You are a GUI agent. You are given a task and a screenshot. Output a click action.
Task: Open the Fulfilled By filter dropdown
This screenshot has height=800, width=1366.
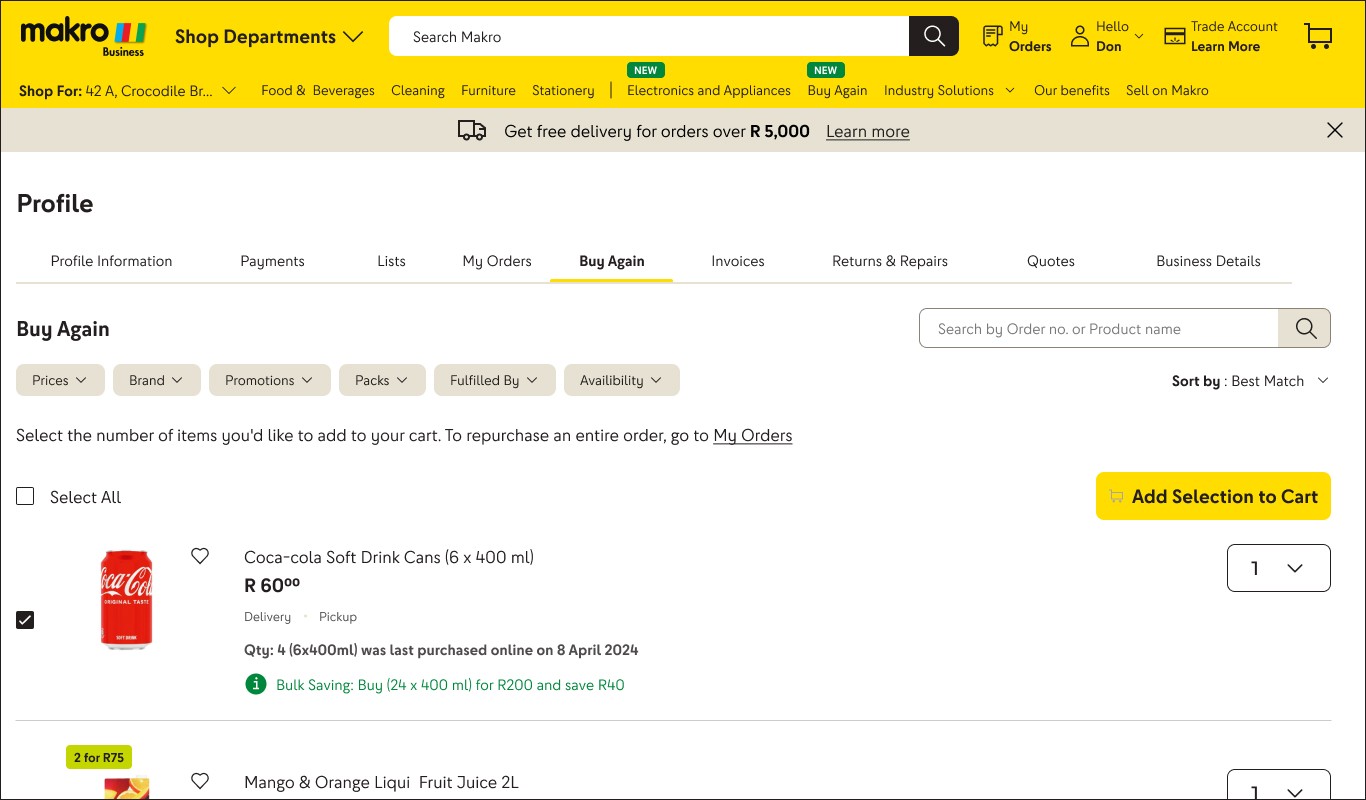pos(495,380)
